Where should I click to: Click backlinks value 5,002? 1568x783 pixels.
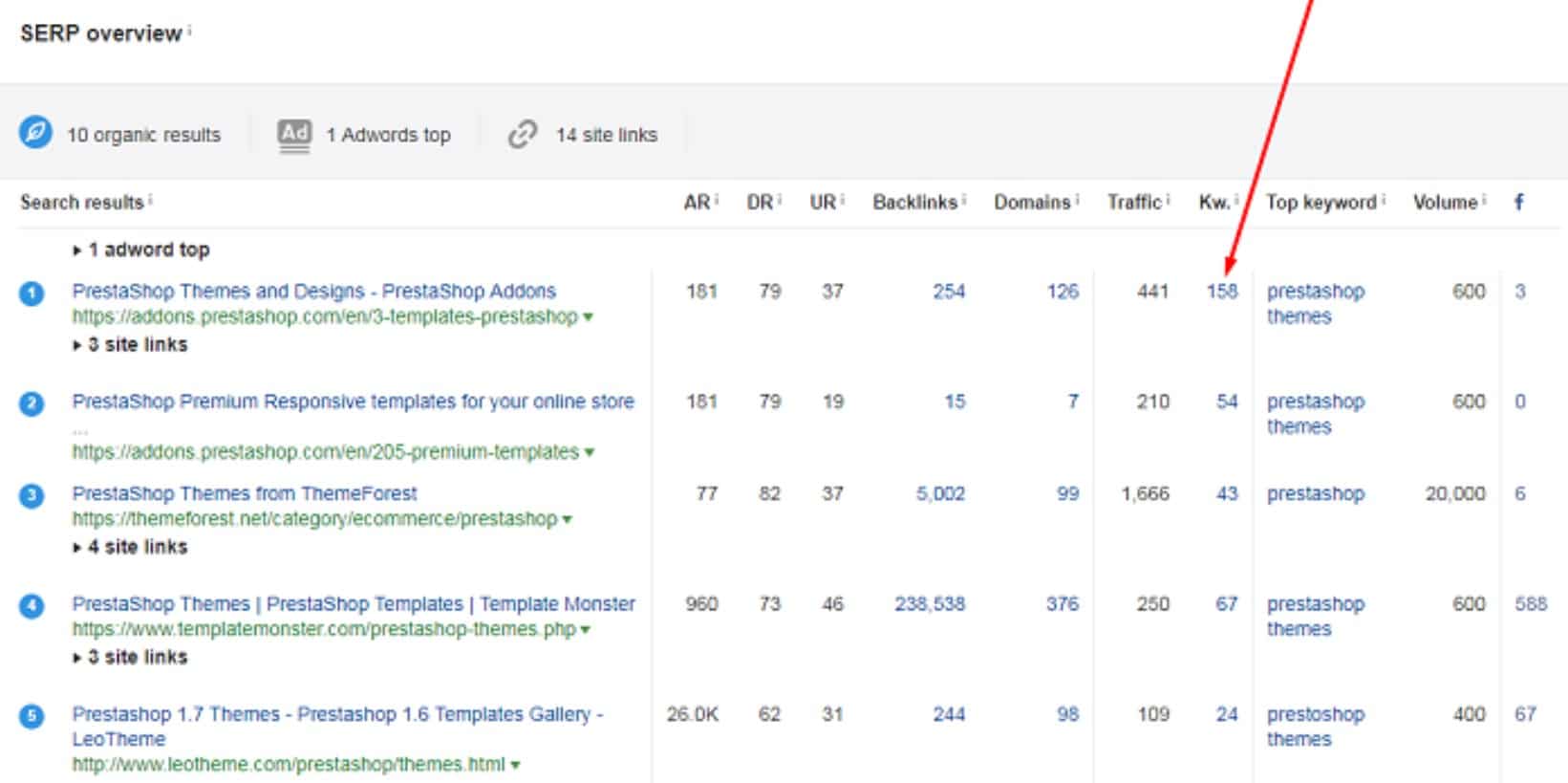click(x=940, y=494)
